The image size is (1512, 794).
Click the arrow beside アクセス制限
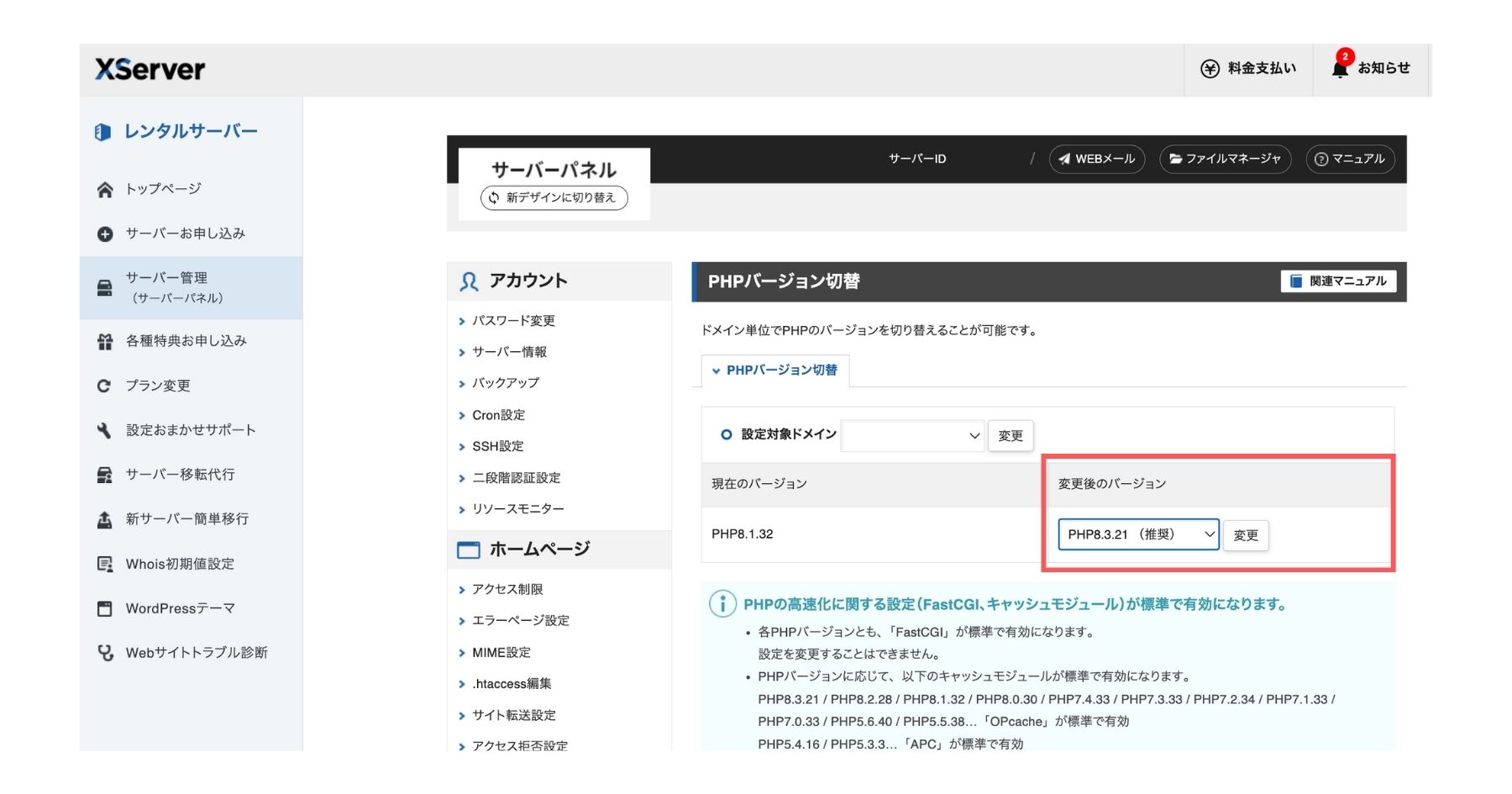click(462, 591)
